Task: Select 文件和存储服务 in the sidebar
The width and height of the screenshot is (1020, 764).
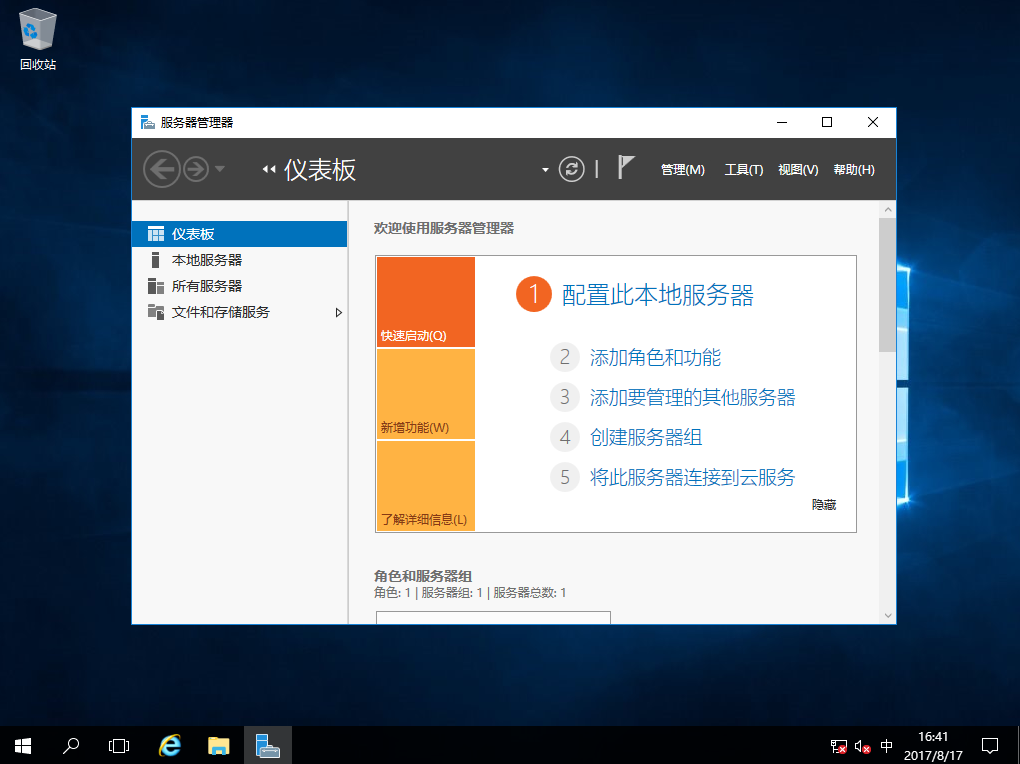Action: pos(239,312)
